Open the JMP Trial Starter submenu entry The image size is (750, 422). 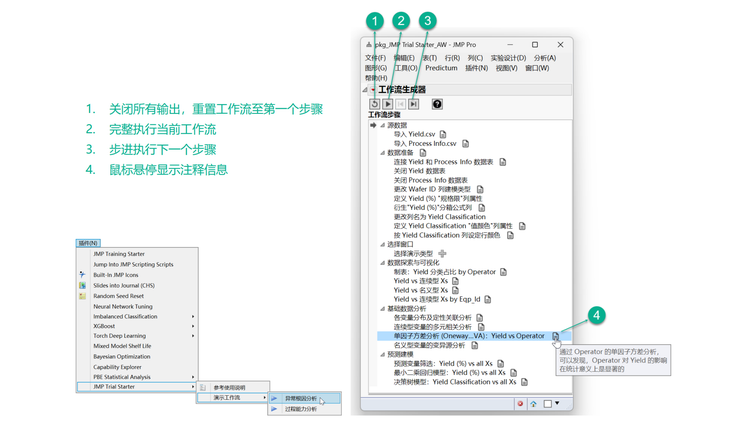137,387
